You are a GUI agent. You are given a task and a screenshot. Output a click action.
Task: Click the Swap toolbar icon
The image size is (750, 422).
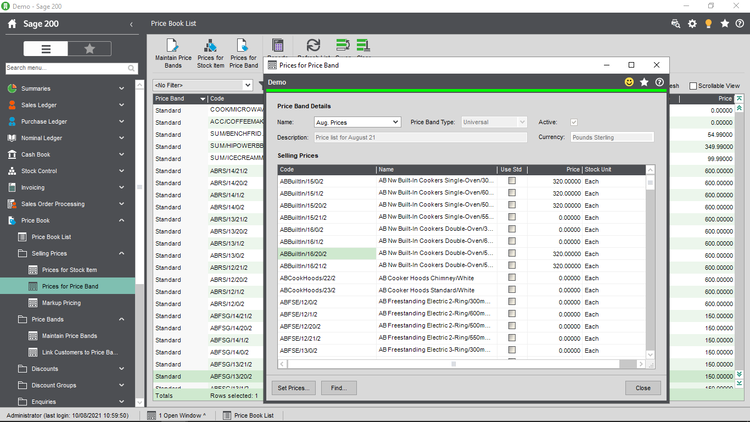pos(343,46)
